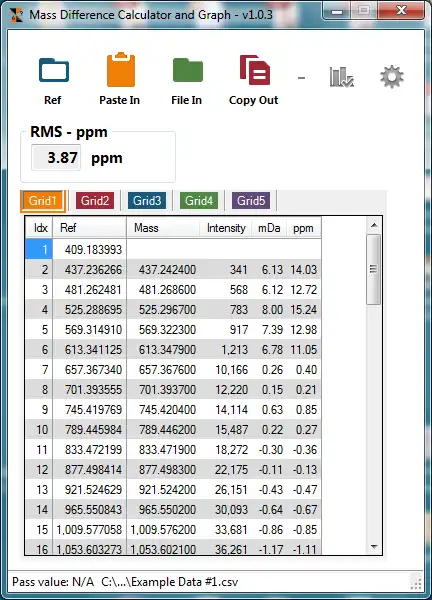Select row index 10 cell

coord(39,429)
